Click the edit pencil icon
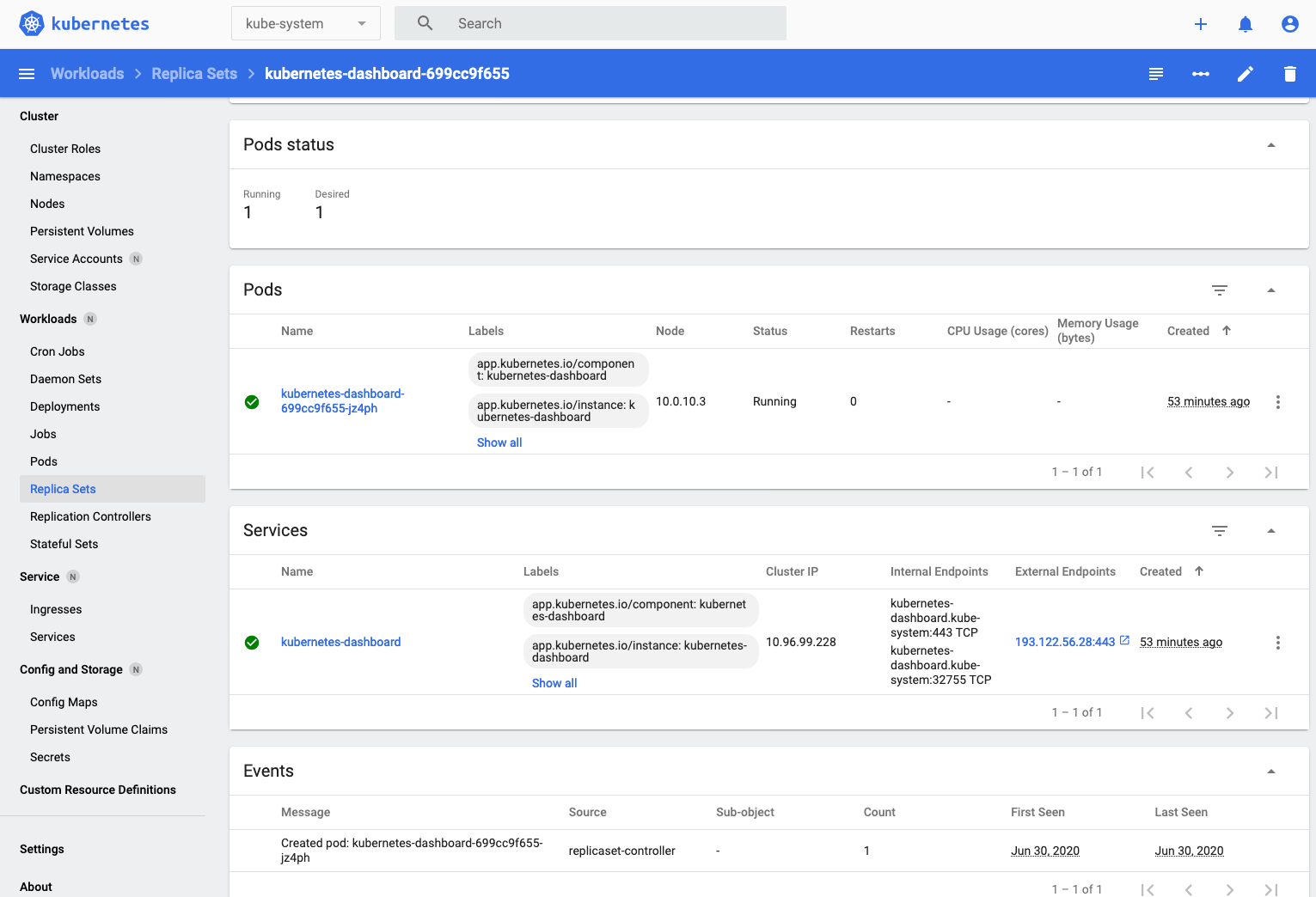The height and width of the screenshot is (897, 1316). point(1246,74)
